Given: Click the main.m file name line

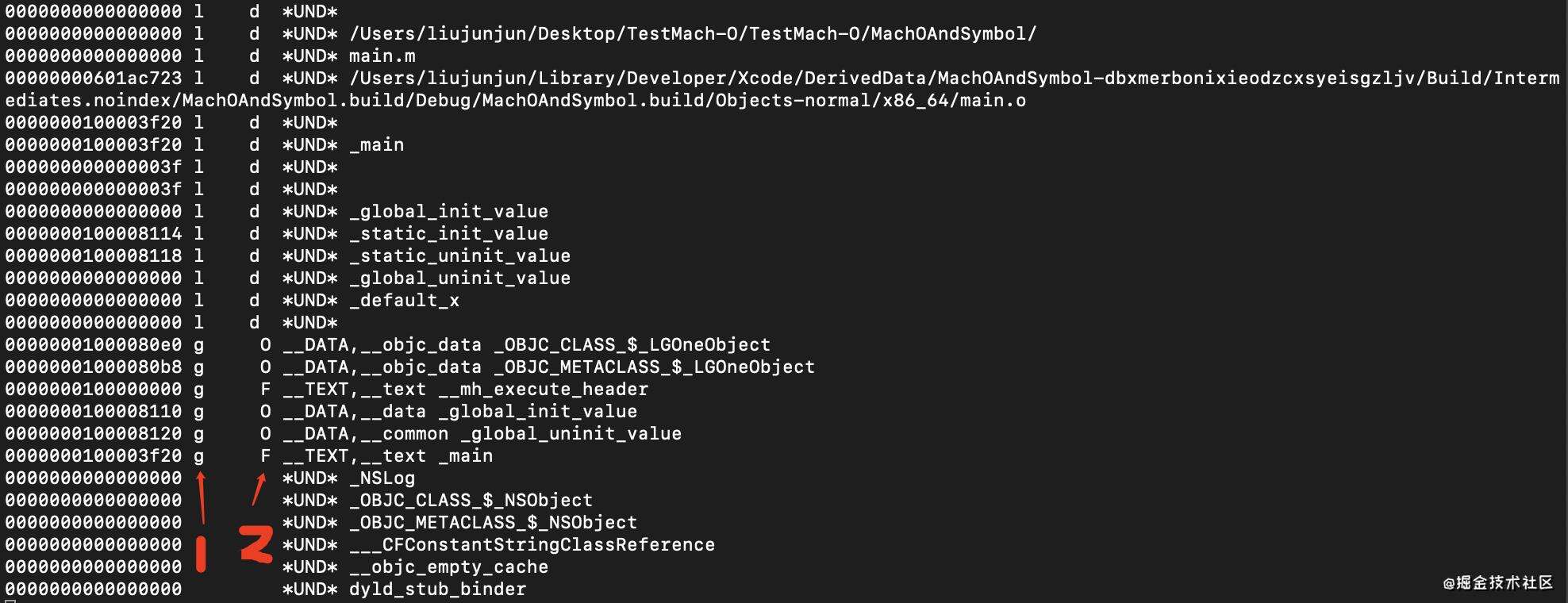Looking at the screenshot, I should click(382, 56).
